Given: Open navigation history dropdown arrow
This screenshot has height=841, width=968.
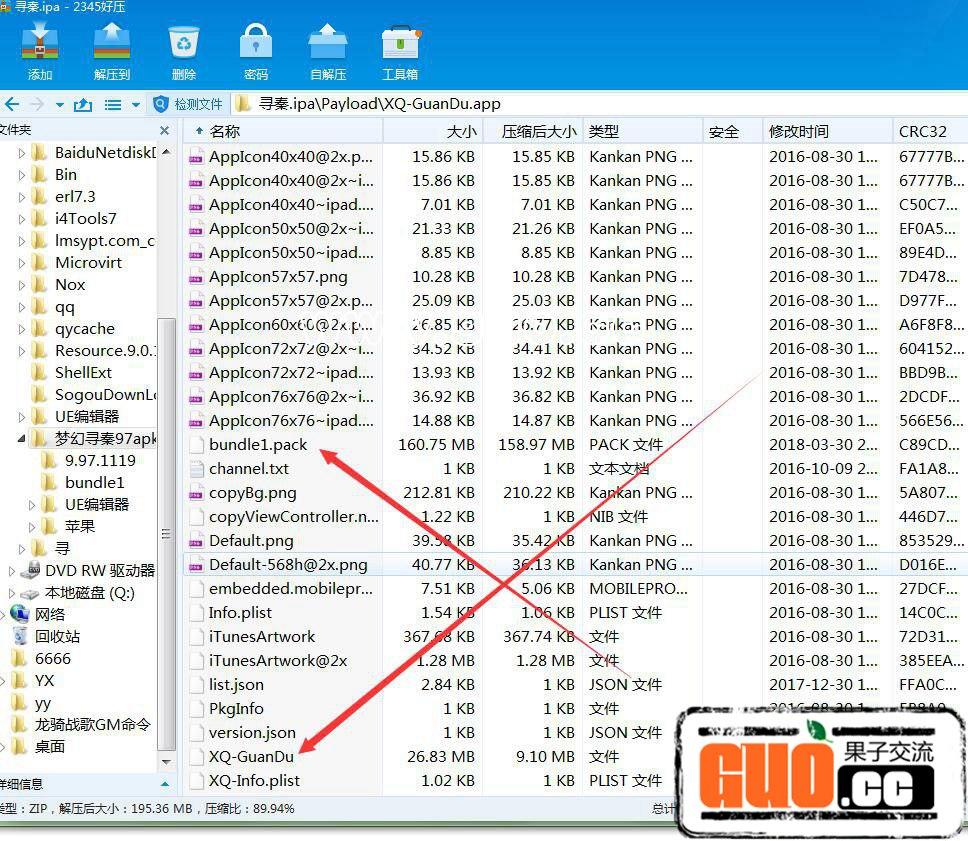Looking at the screenshot, I should 60,105.
